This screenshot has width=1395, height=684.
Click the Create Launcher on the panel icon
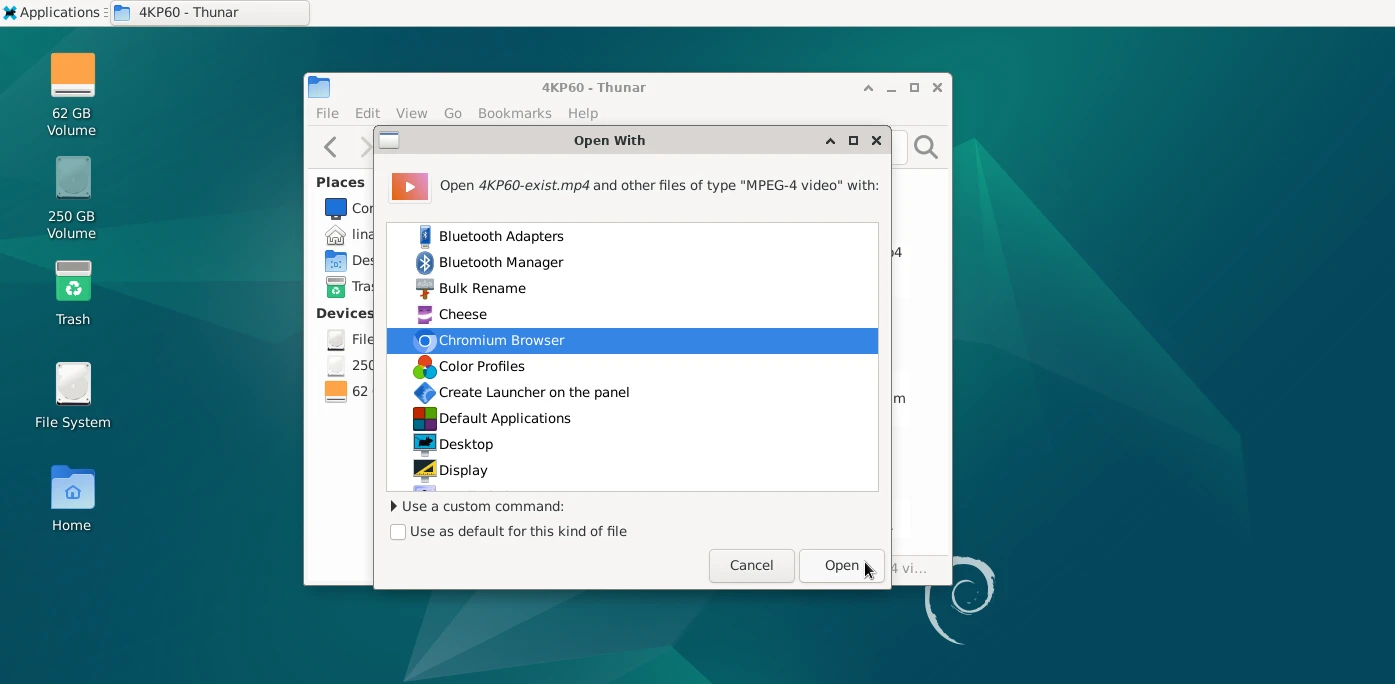[x=425, y=393]
